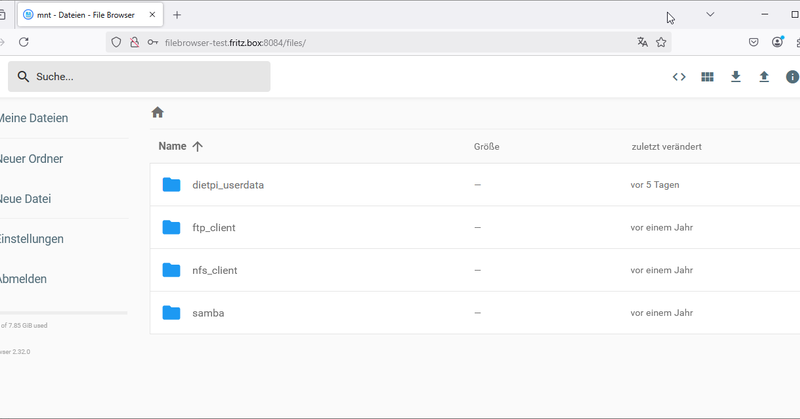800x419 pixels.
Task: Click the nfs_client modified date
Action: tap(661, 270)
